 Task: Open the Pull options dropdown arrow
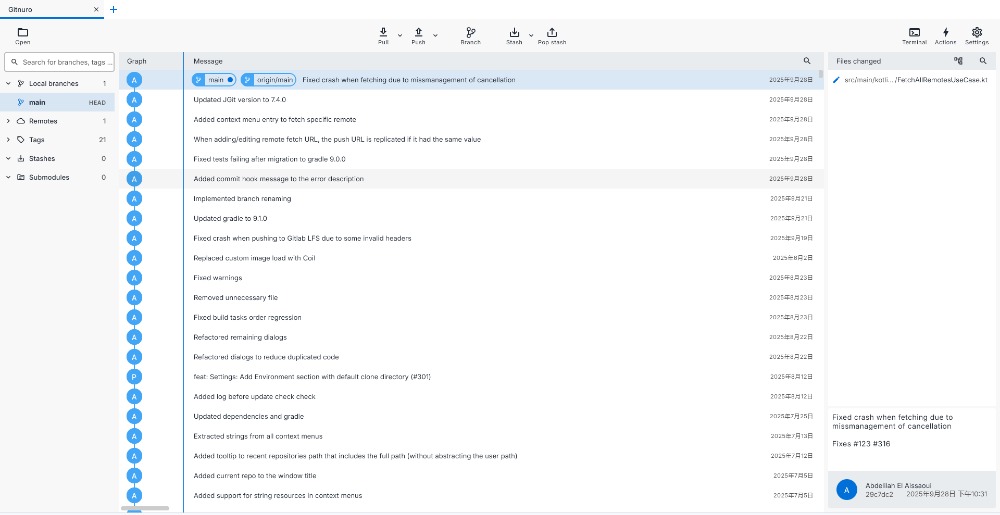point(400,36)
